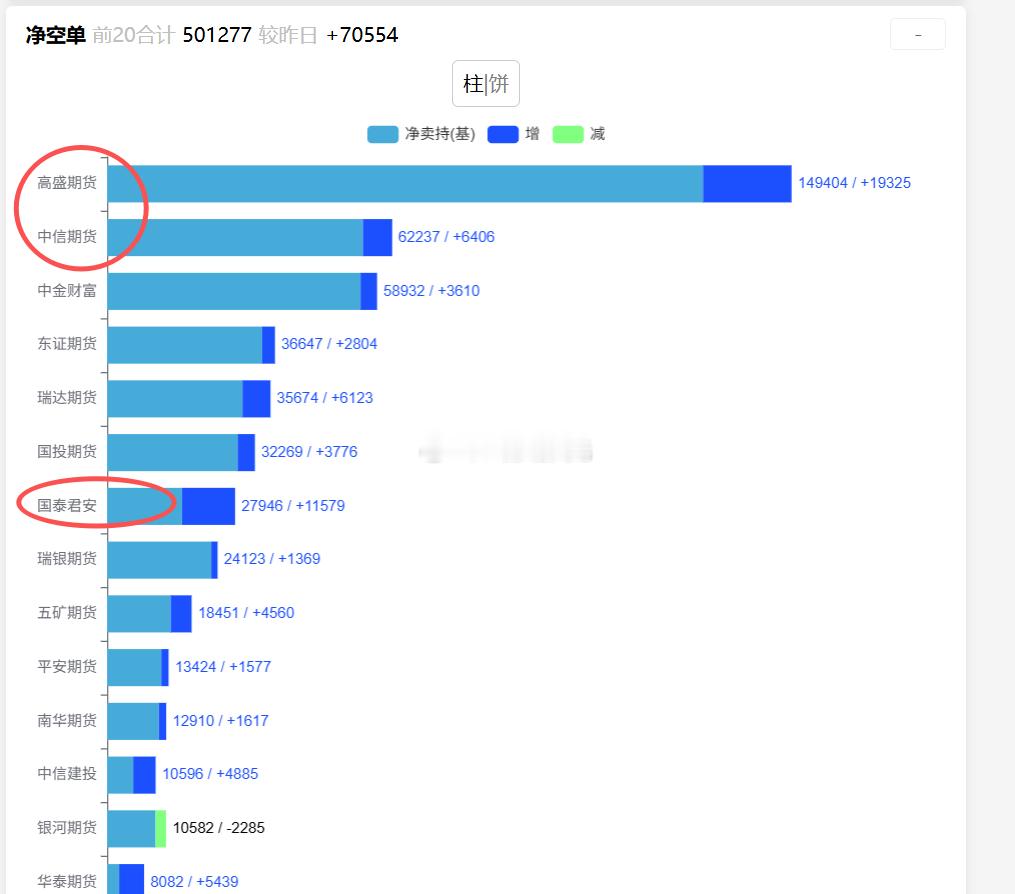
Task: Click the 149404 / +19325 value label
Action: point(854,183)
